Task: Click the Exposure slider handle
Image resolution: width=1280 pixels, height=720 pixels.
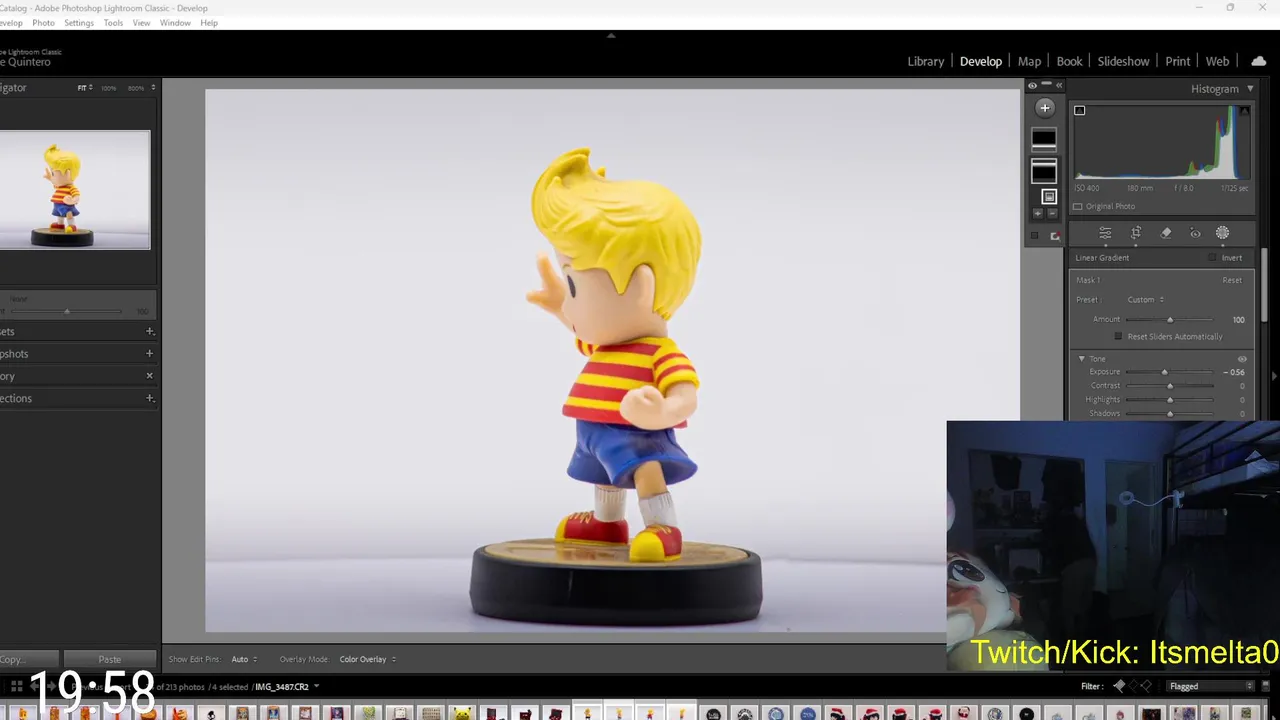Action: click(1164, 372)
